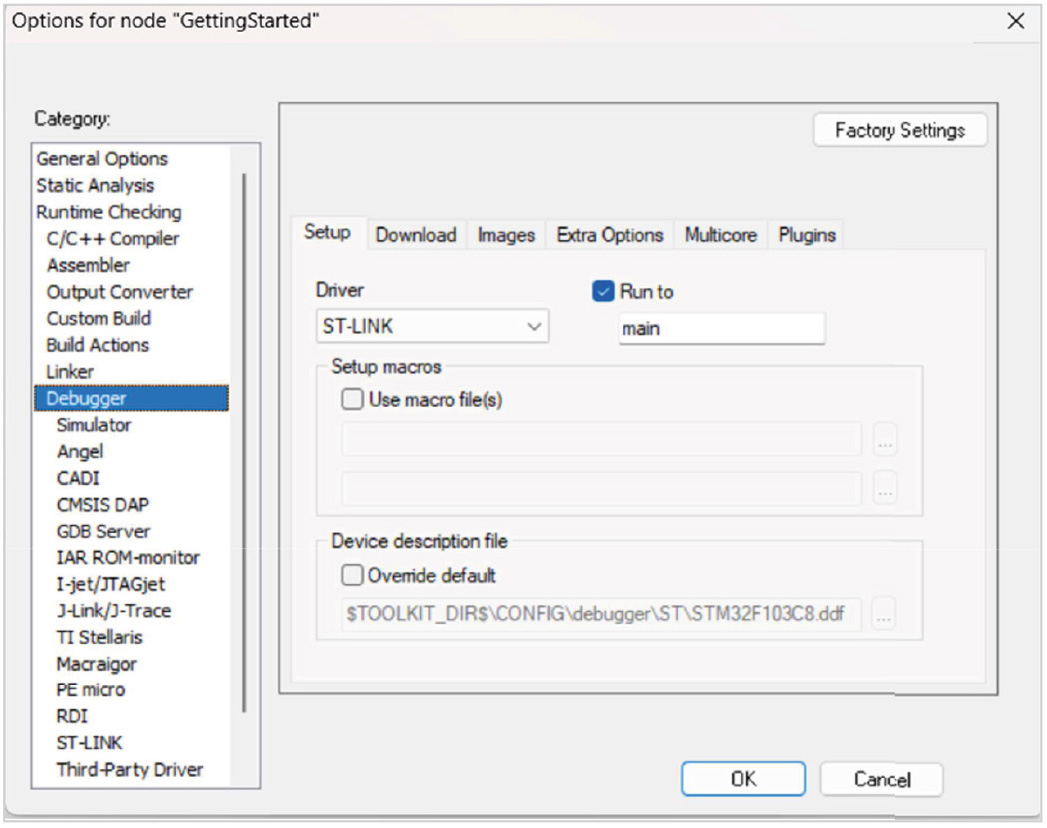This screenshot has width=1047, height=828.
Task: Browse for device description file
Action: 883,614
